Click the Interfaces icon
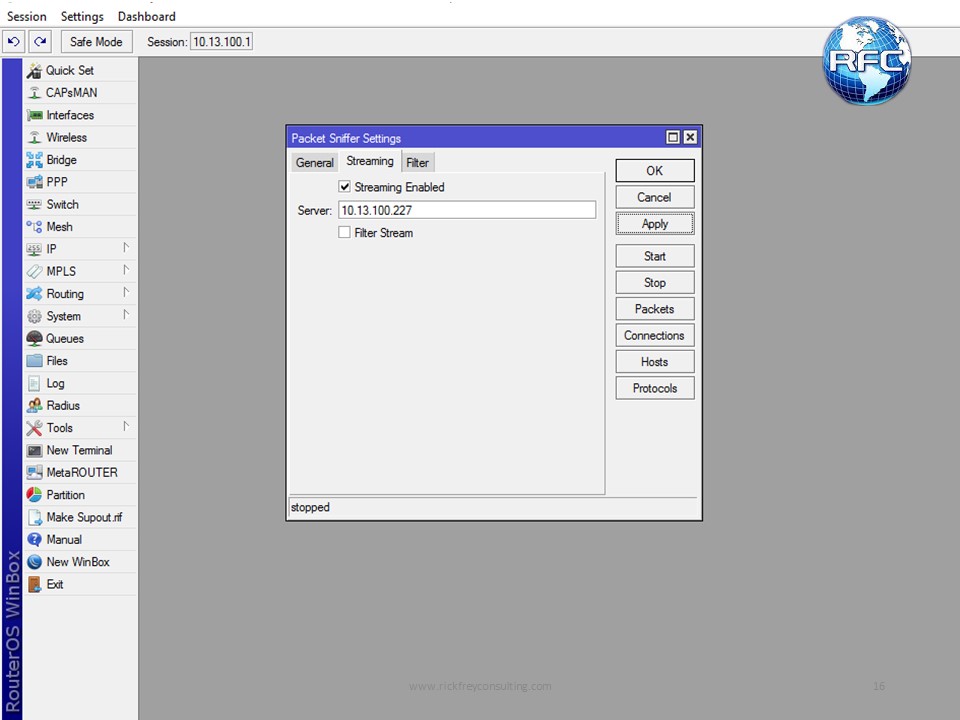Viewport: 960px width, 720px height. click(34, 115)
